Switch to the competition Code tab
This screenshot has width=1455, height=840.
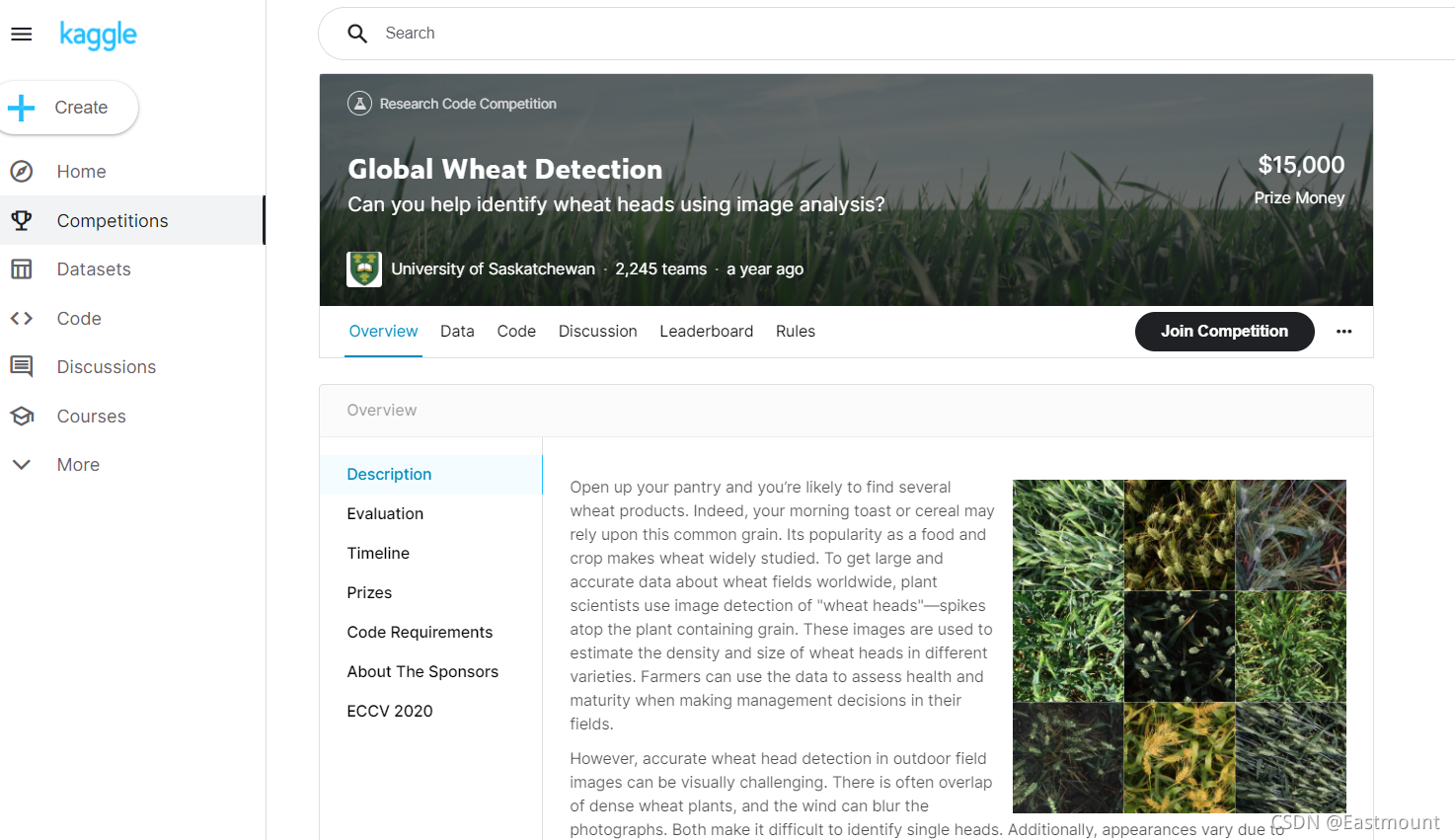pyautogui.click(x=516, y=332)
